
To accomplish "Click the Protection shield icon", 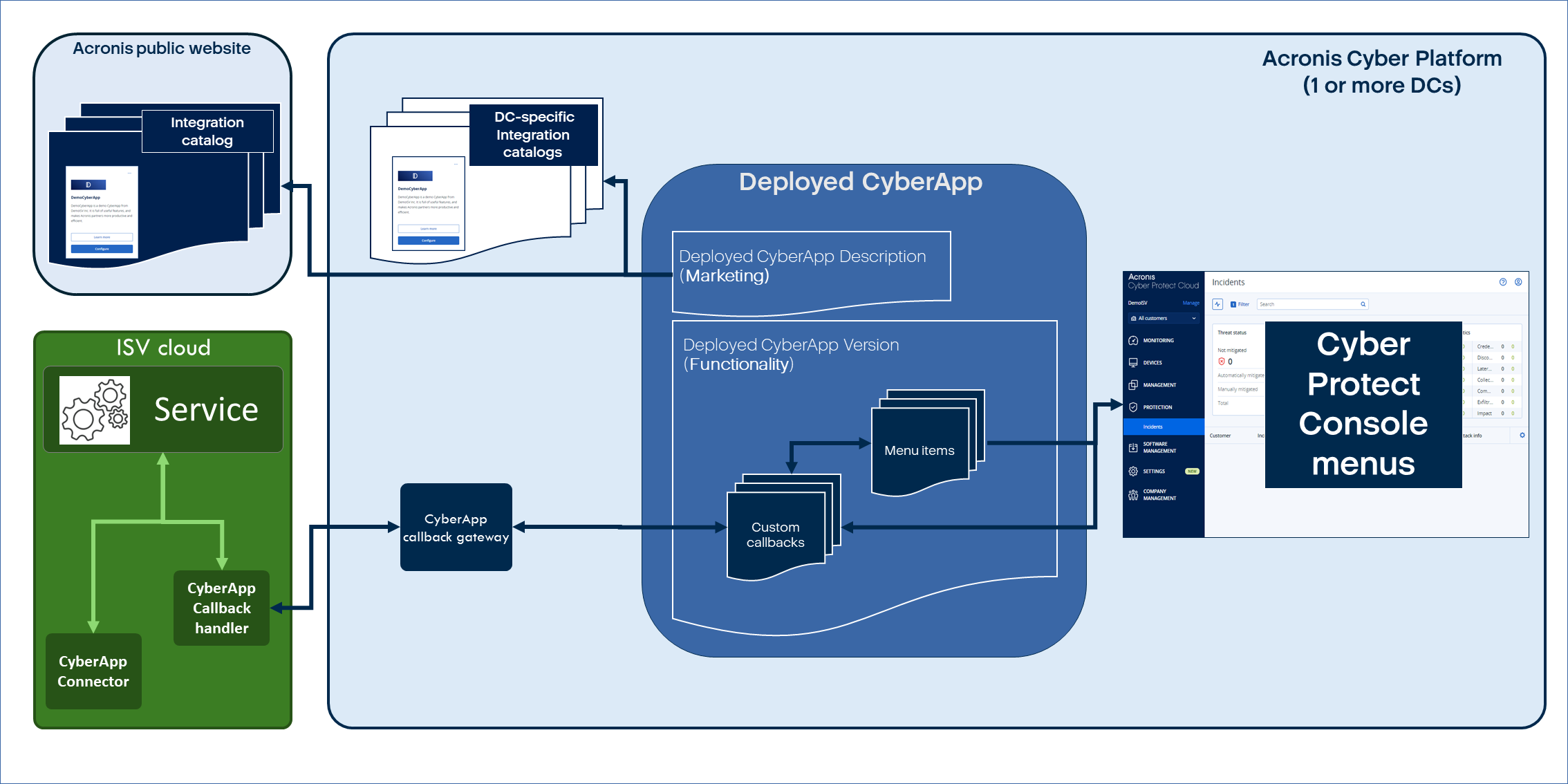I will click(1133, 407).
